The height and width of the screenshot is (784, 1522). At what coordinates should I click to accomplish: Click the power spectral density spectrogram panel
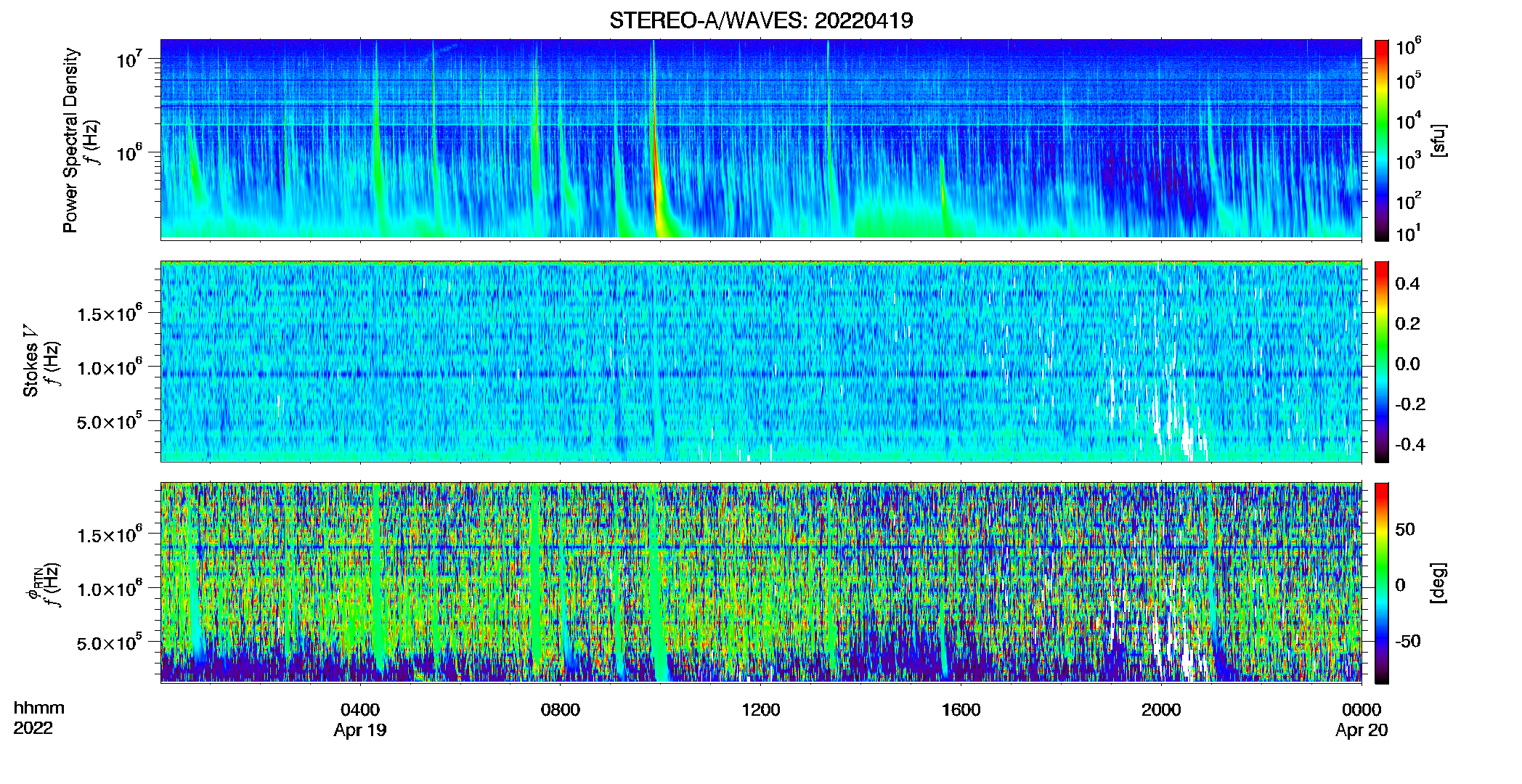click(761, 139)
